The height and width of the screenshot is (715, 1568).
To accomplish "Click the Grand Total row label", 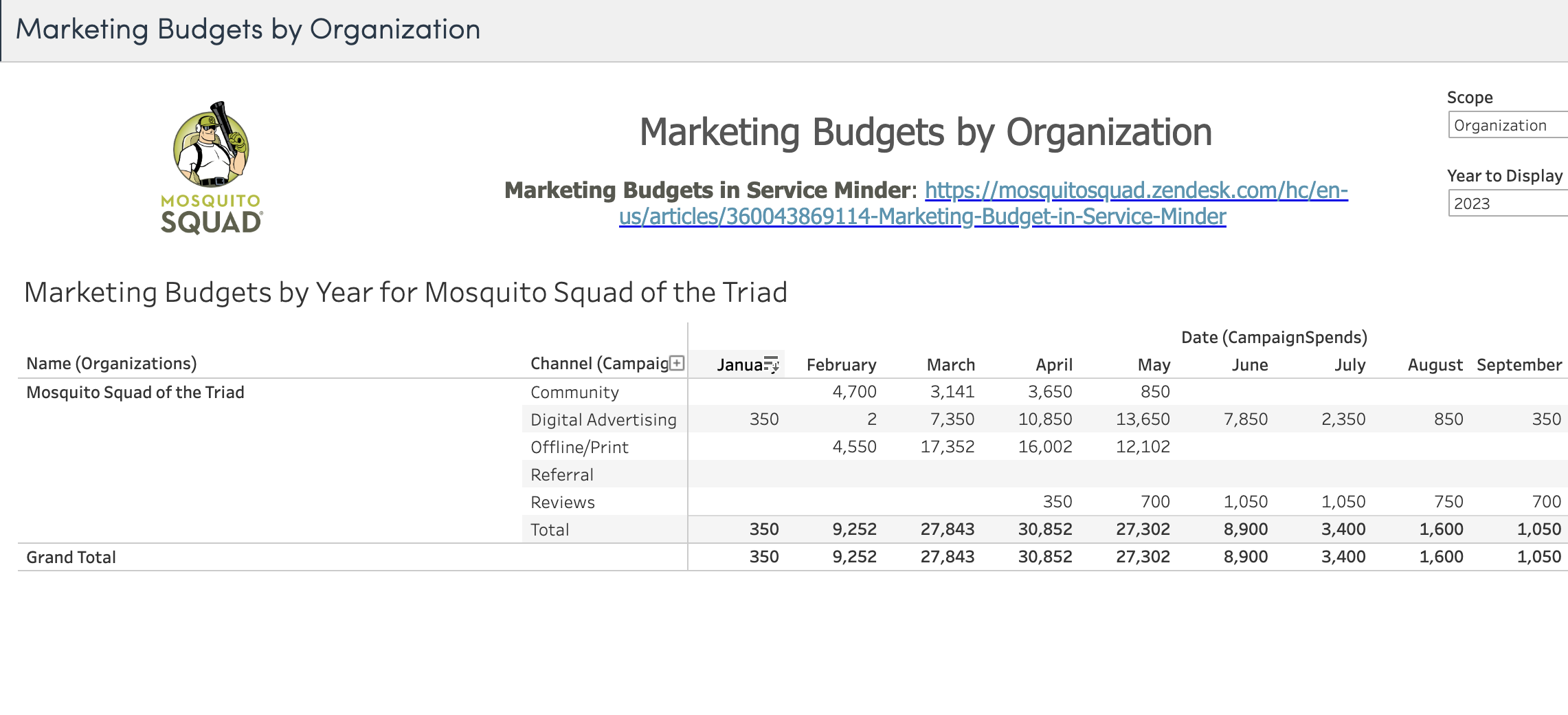I will pyautogui.click(x=71, y=557).
